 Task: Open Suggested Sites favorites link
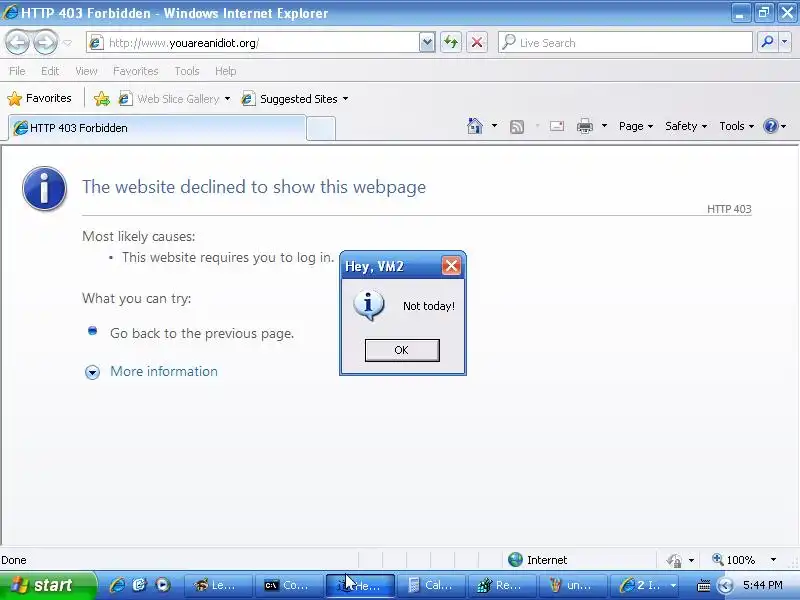click(295, 98)
